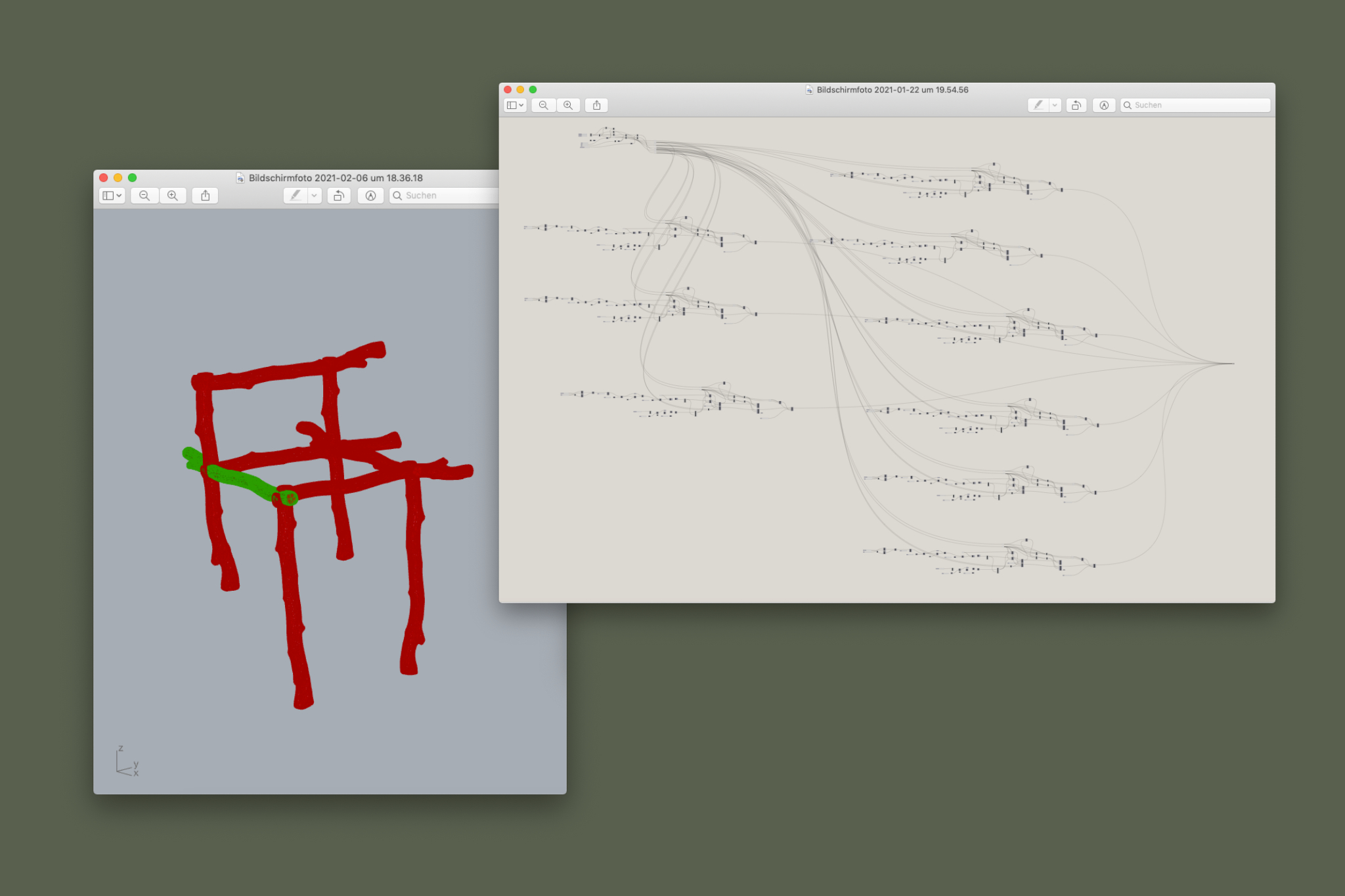This screenshot has width=1345, height=896.
Task: Zoom out in the node graph window
Action: tap(543, 105)
